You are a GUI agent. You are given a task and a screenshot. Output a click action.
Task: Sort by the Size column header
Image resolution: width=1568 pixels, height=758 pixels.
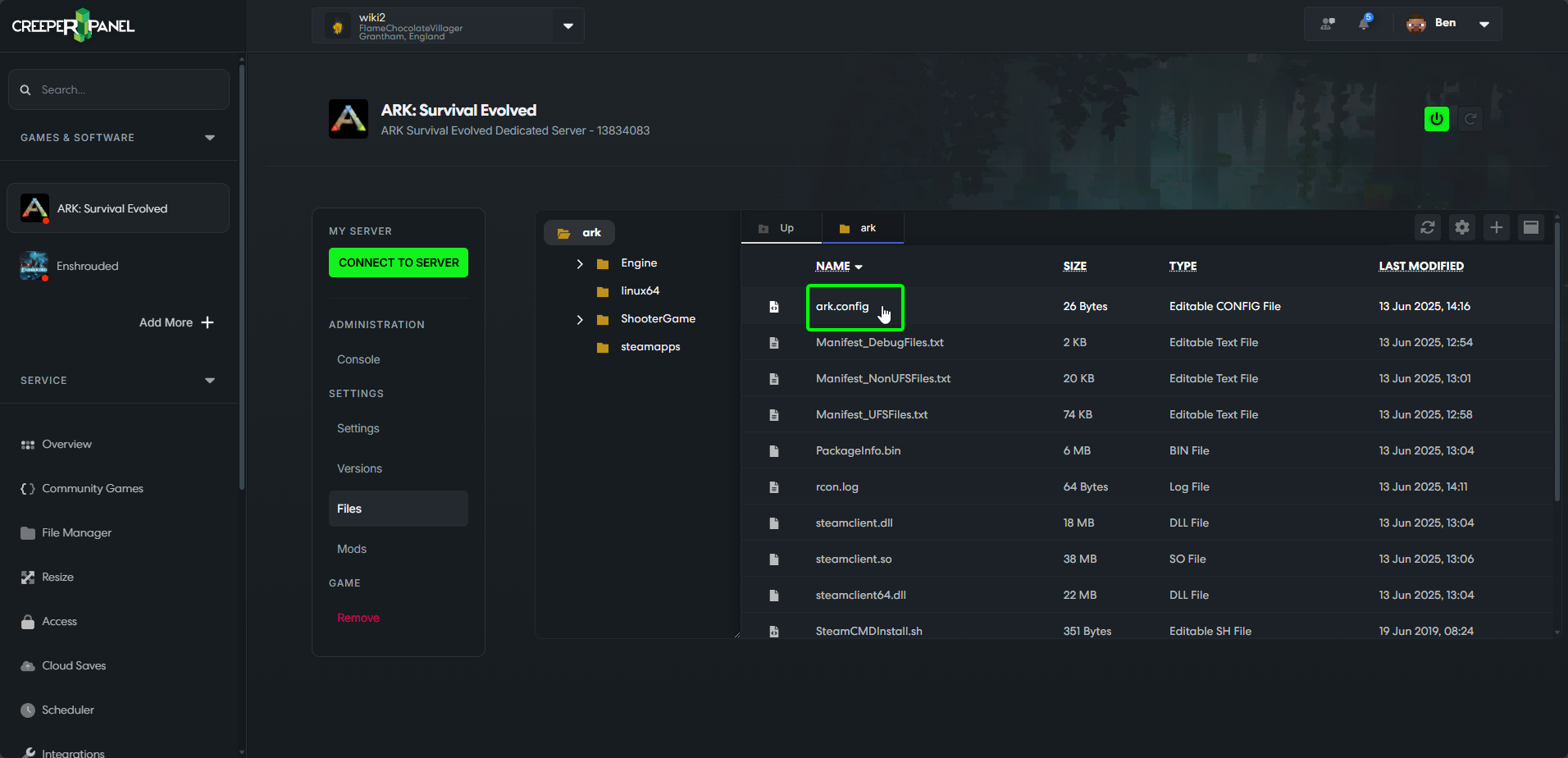point(1075,266)
